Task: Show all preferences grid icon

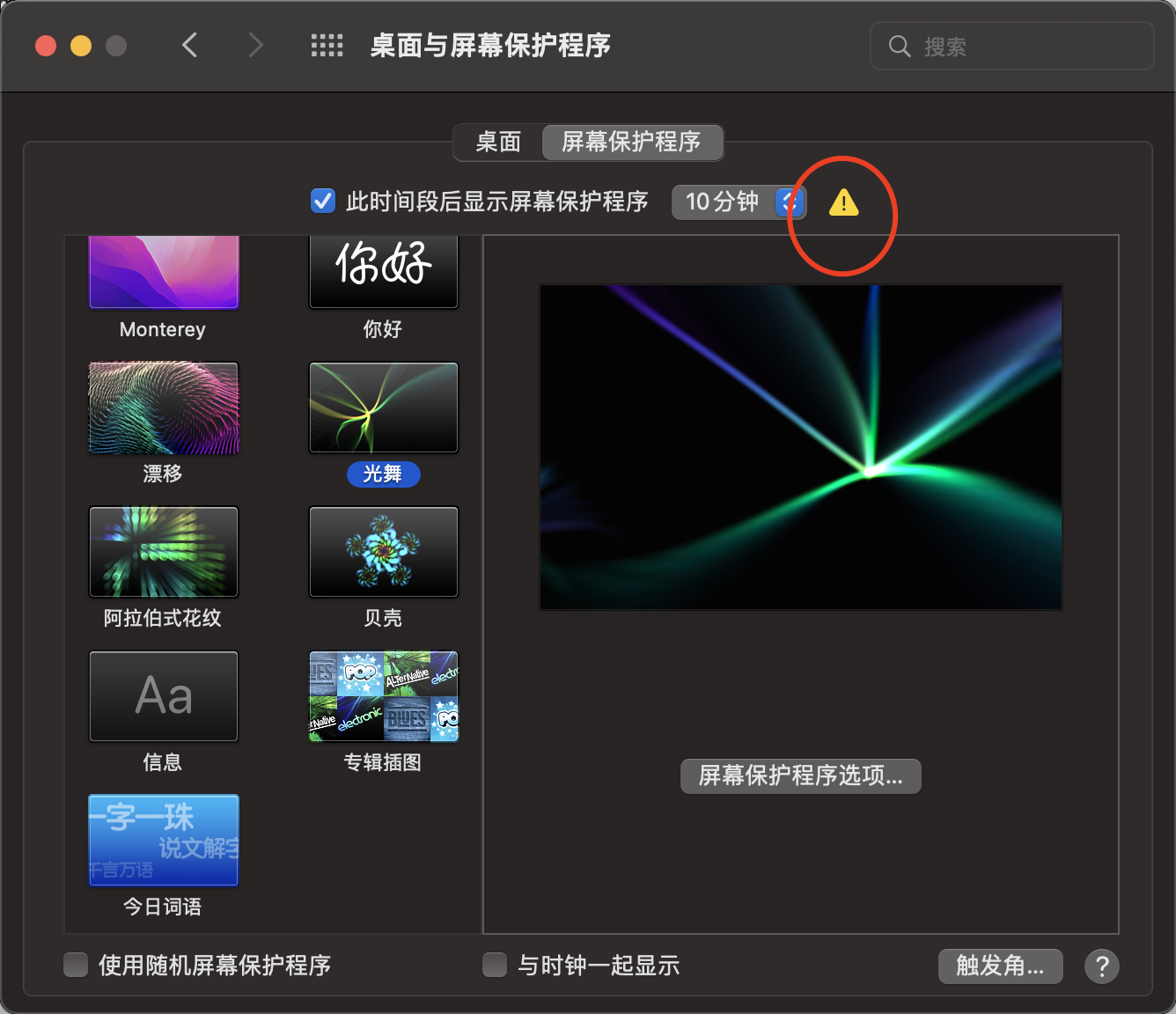Action: [x=327, y=46]
